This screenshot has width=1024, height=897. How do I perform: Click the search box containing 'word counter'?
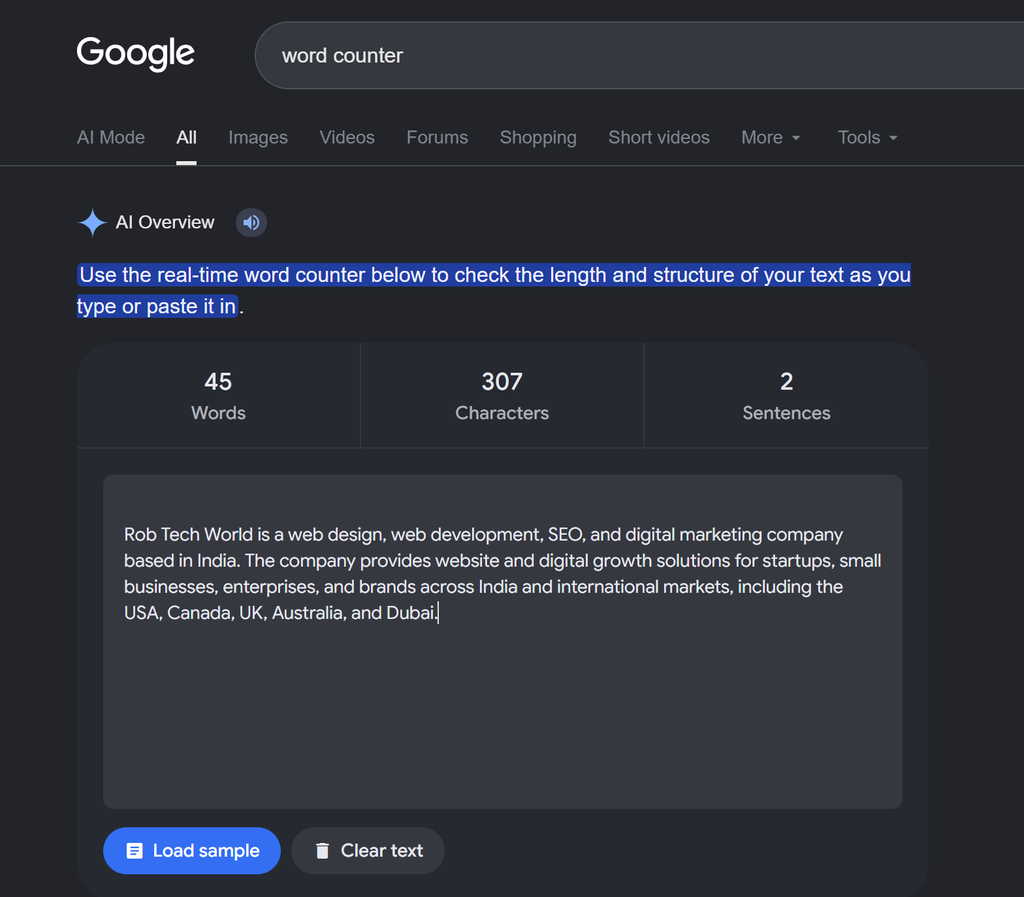[x=639, y=55]
